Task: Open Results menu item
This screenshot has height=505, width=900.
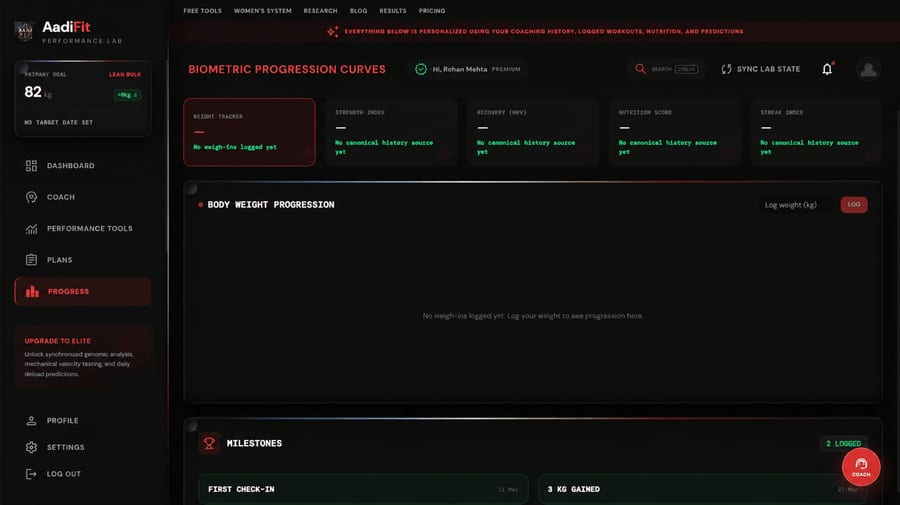Action: (393, 11)
